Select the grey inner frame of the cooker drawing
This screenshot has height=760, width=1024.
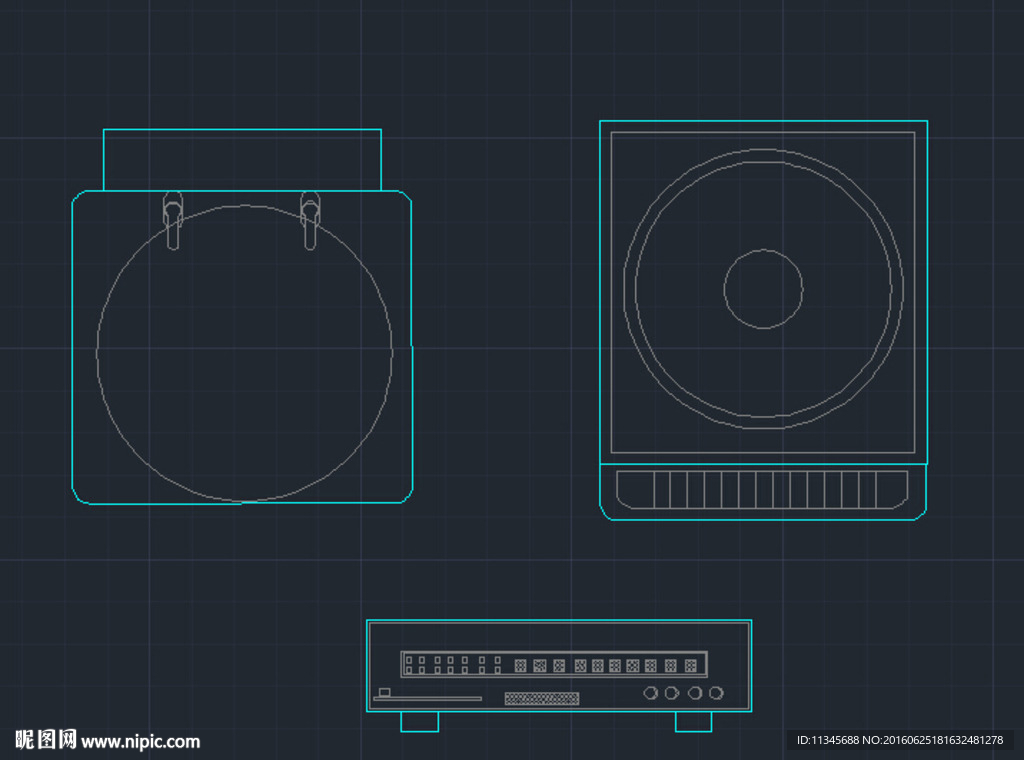pyautogui.click(x=763, y=293)
